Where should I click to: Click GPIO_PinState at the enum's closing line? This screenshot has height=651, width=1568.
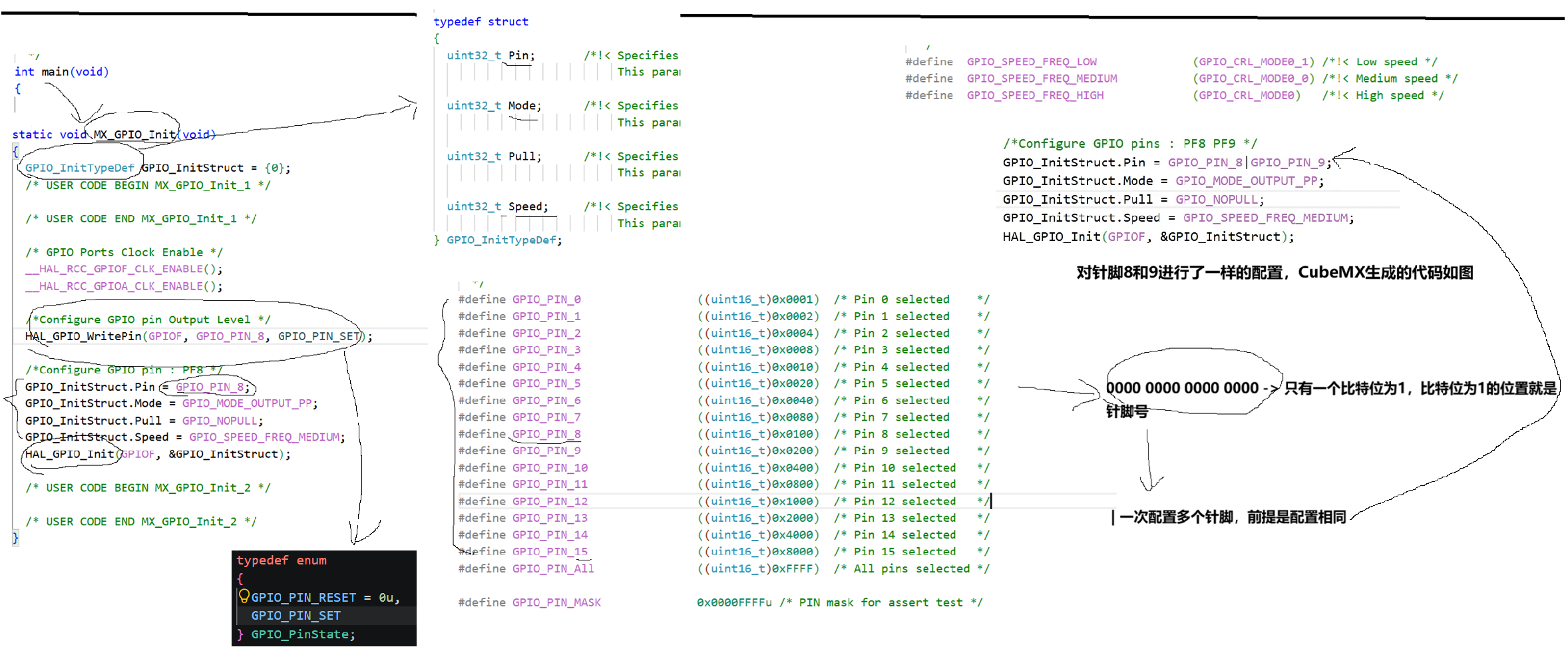click(299, 634)
